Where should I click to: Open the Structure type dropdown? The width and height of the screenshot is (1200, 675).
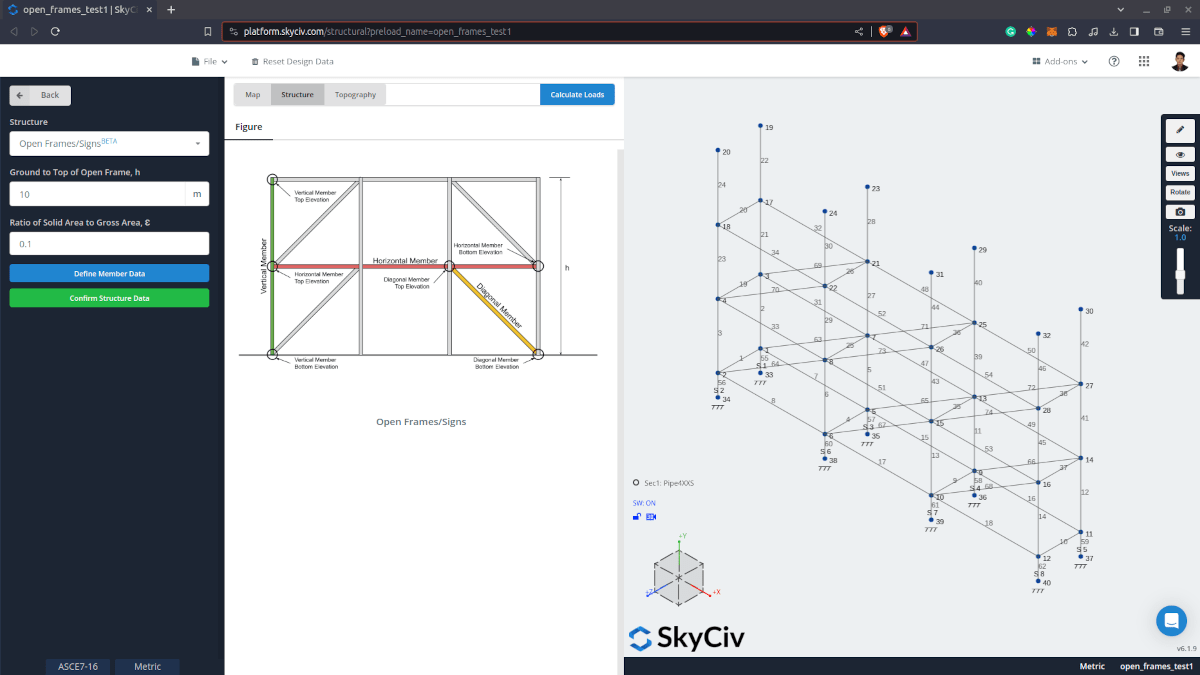coord(109,144)
